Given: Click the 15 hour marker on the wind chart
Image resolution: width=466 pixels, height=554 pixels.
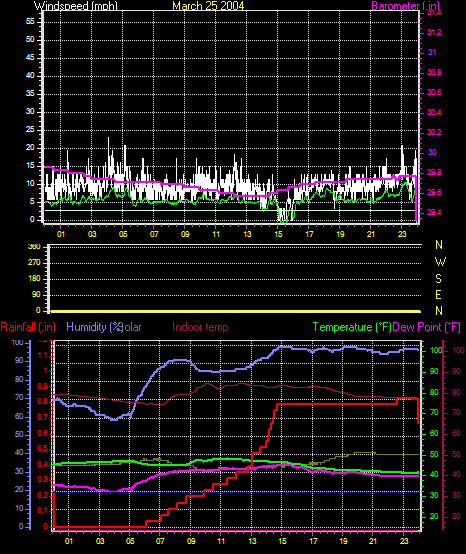Looking at the screenshot, I should 278,234.
